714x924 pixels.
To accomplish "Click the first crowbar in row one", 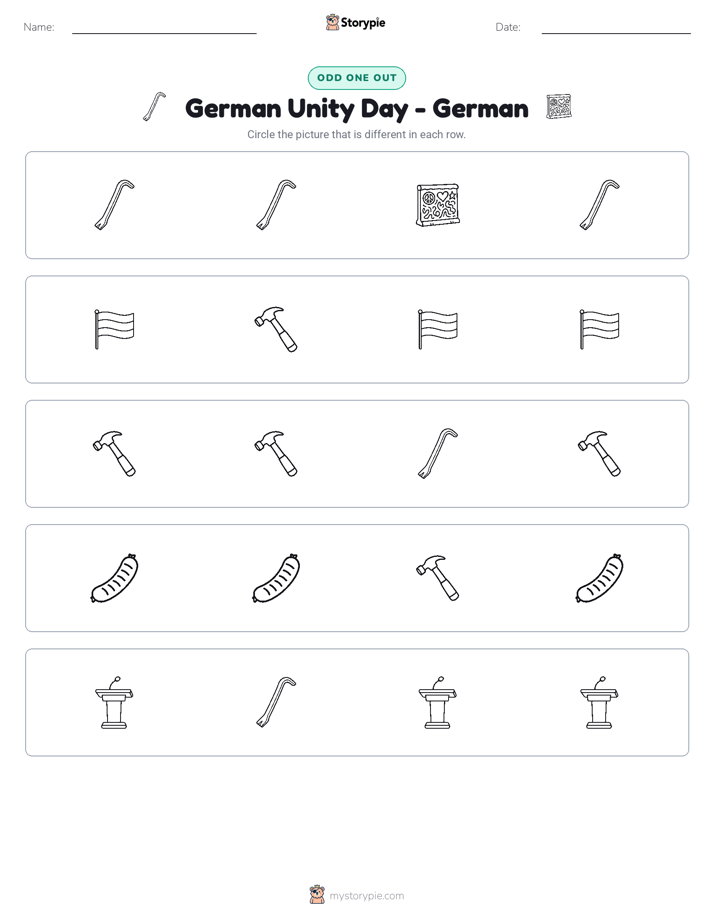I will [114, 204].
